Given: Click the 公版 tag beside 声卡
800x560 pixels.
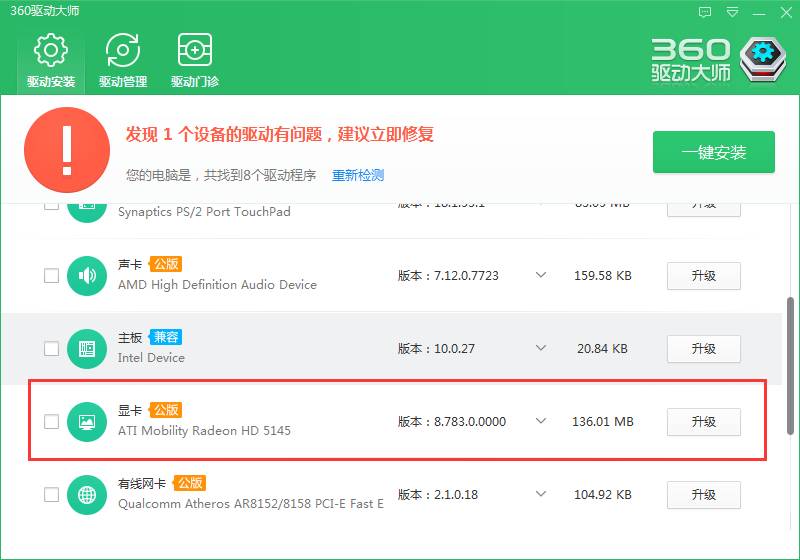Looking at the screenshot, I should [x=166, y=264].
